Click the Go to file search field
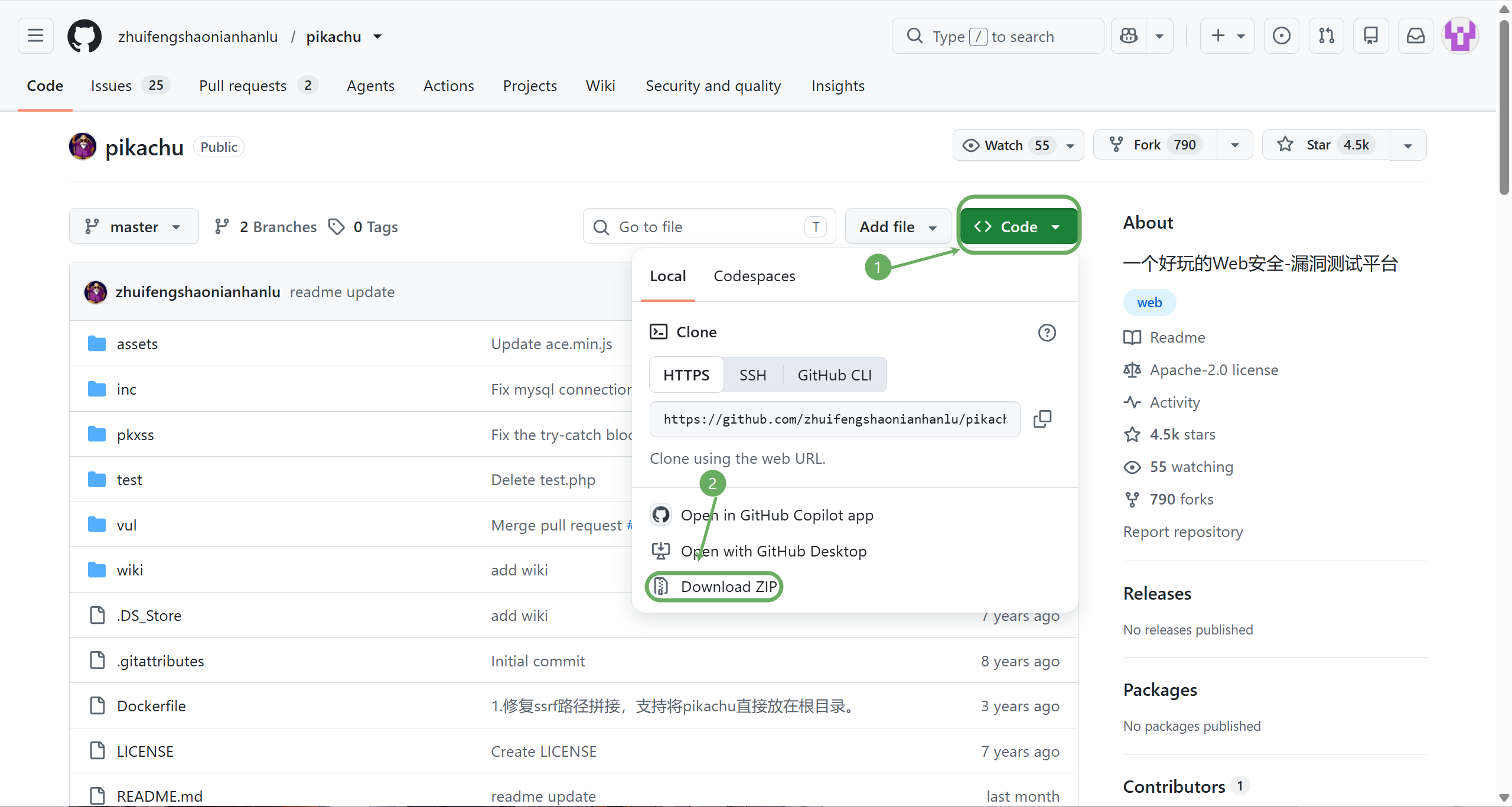 709,227
